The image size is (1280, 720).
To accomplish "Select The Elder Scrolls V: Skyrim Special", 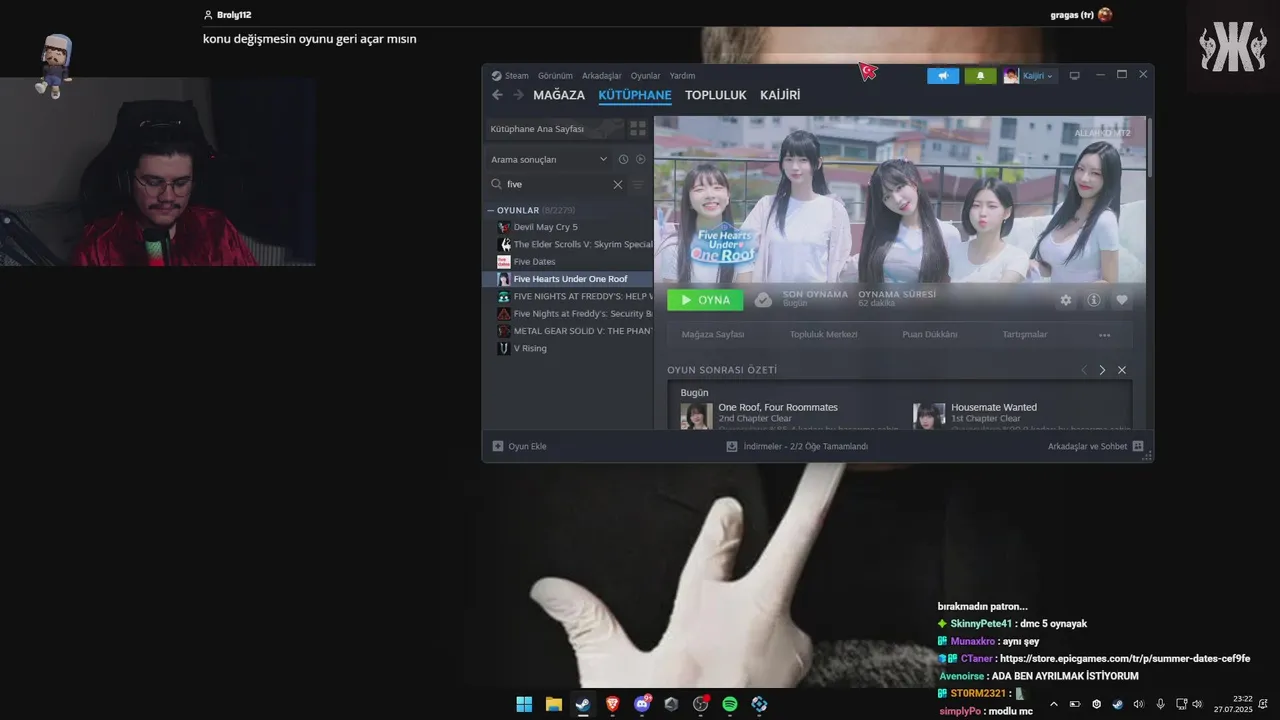I will (x=569, y=244).
